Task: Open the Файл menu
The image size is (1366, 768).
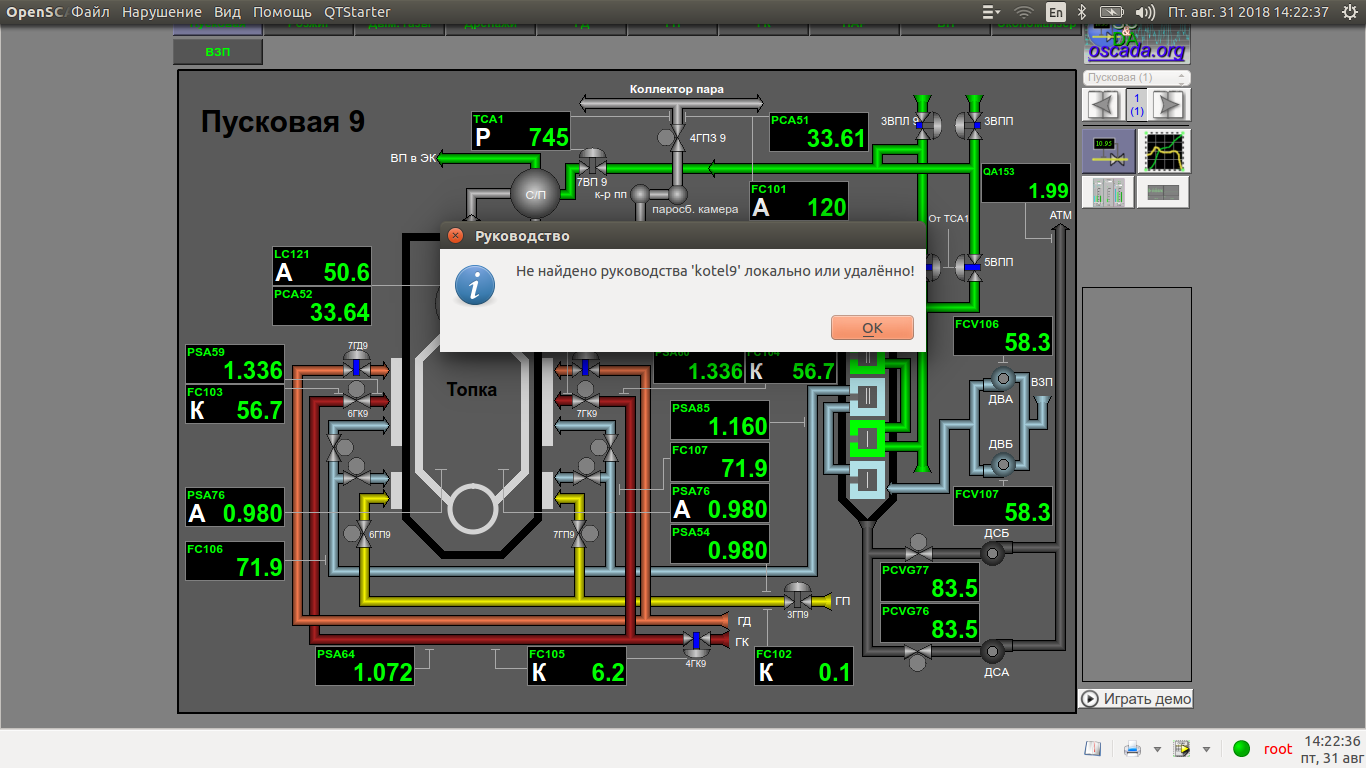Action: (x=90, y=12)
